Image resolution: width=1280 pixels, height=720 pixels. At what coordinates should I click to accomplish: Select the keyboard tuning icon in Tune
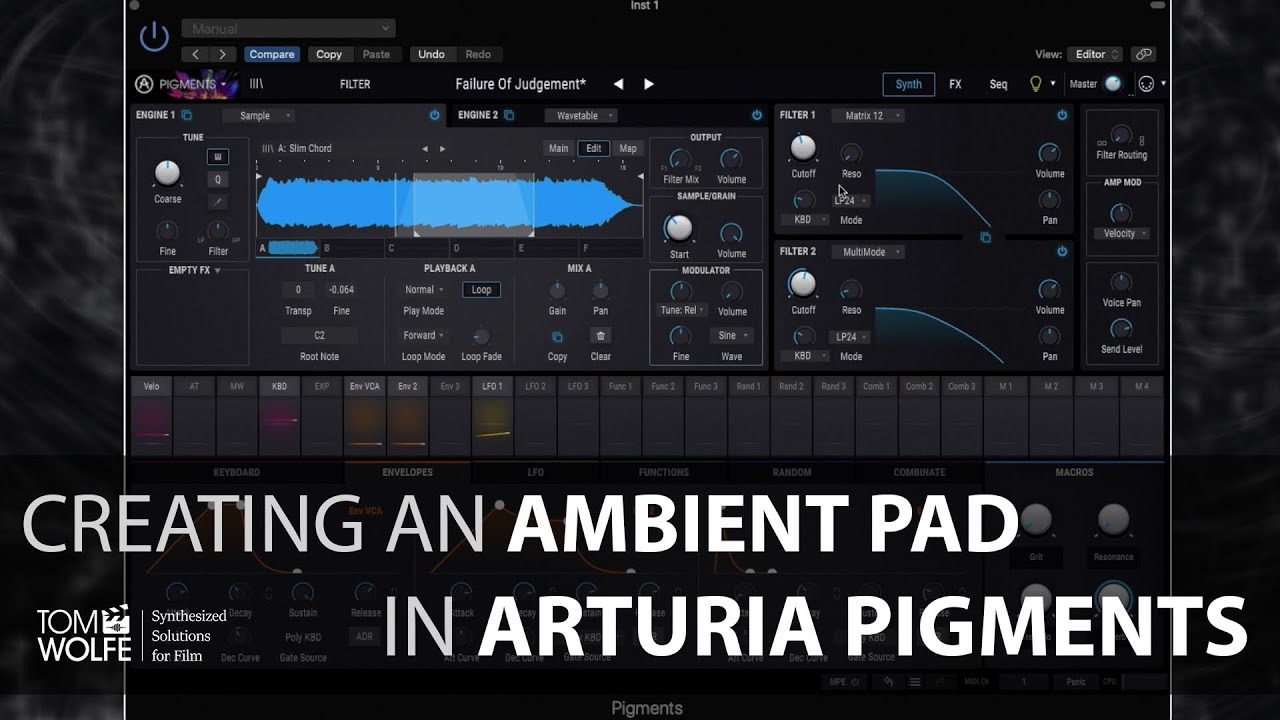point(217,157)
